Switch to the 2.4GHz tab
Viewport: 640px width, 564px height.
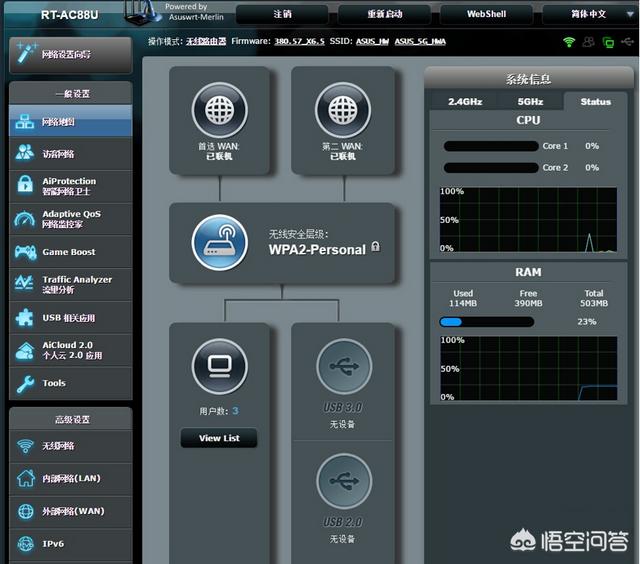pyautogui.click(x=465, y=102)
